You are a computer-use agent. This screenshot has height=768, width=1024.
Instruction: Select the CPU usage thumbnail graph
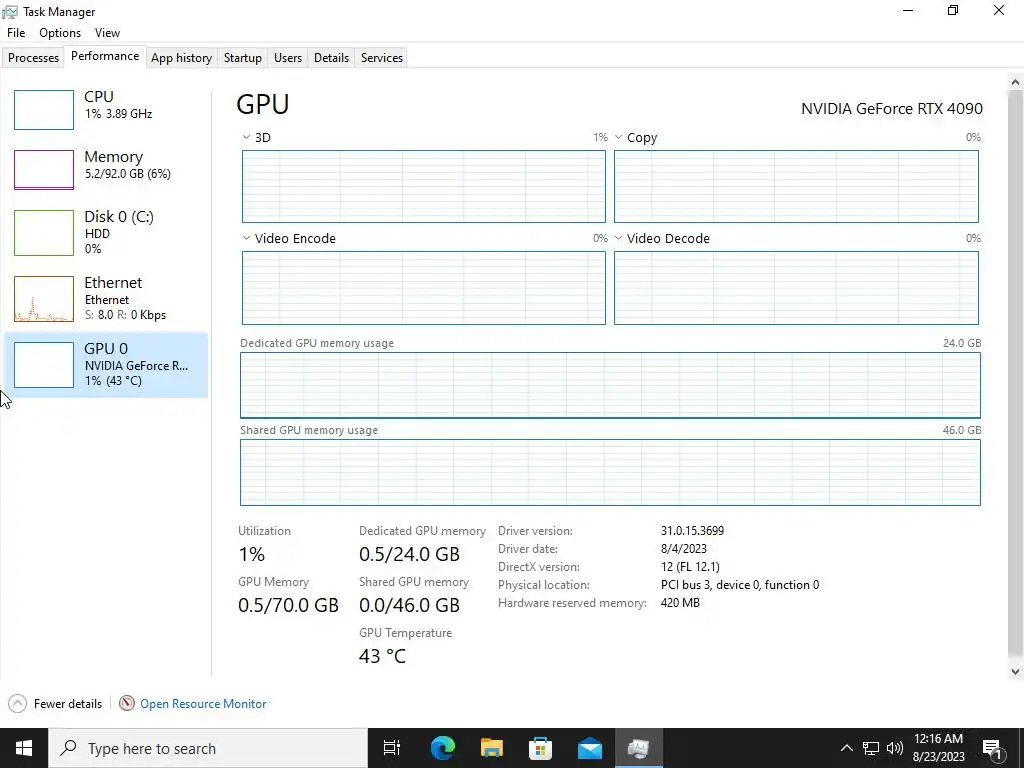pos(44,110)
